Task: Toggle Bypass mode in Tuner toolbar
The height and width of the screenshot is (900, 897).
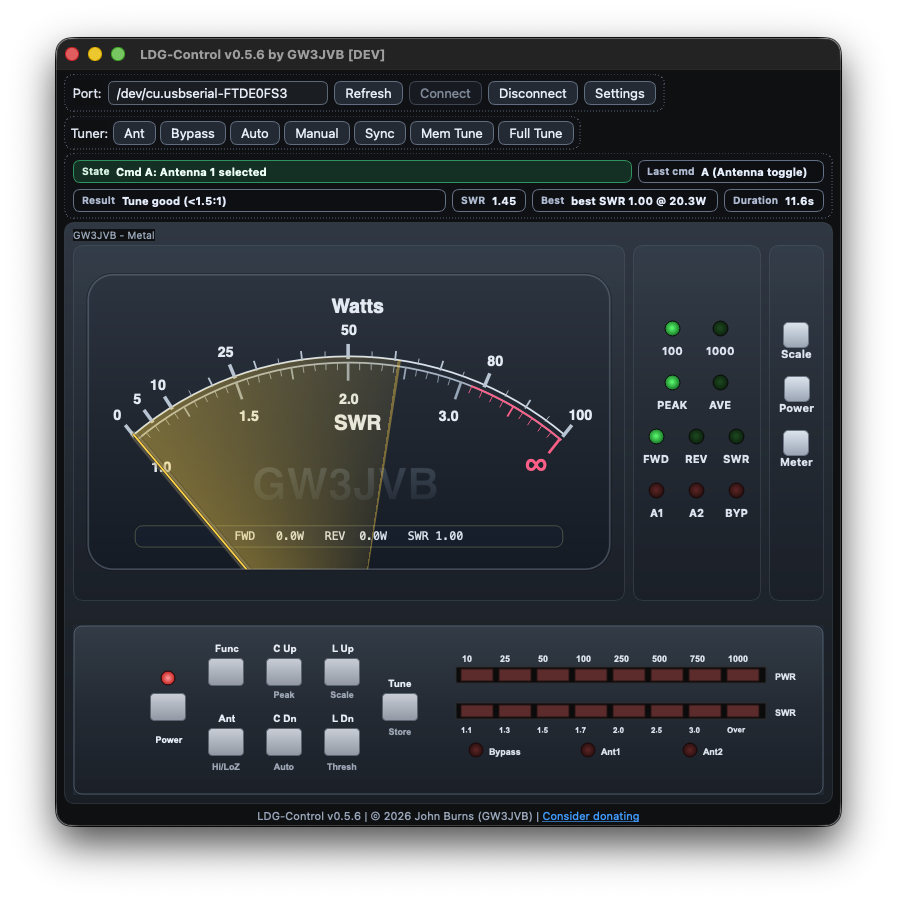Action: 192,133
